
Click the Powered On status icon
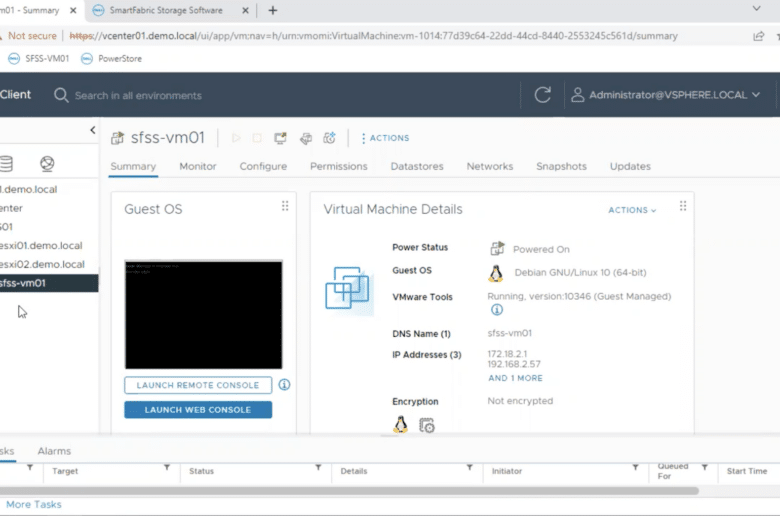pyautogui.click(x=497, y=248)
